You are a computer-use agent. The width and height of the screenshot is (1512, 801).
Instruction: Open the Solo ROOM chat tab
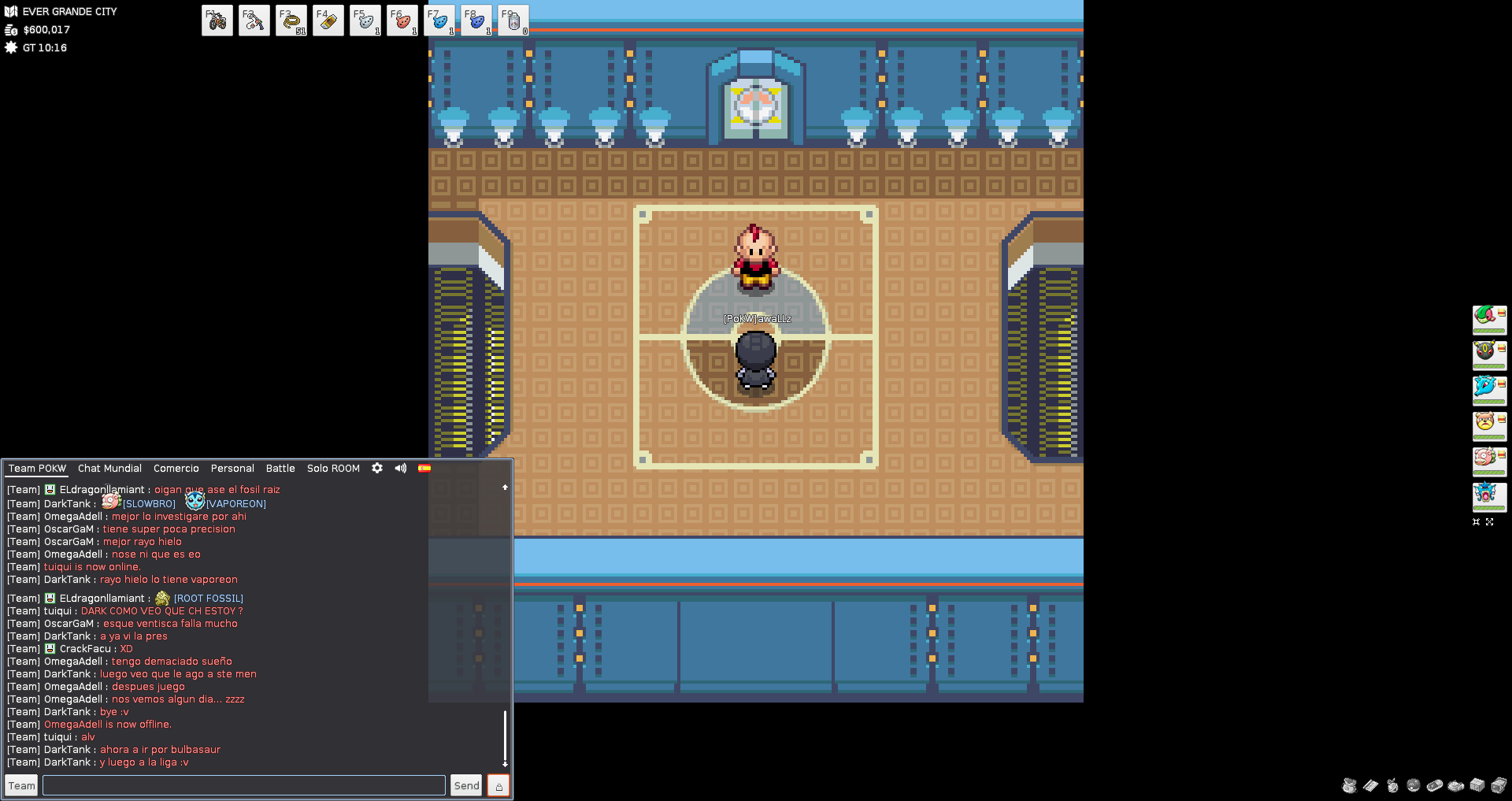point(333,468)
